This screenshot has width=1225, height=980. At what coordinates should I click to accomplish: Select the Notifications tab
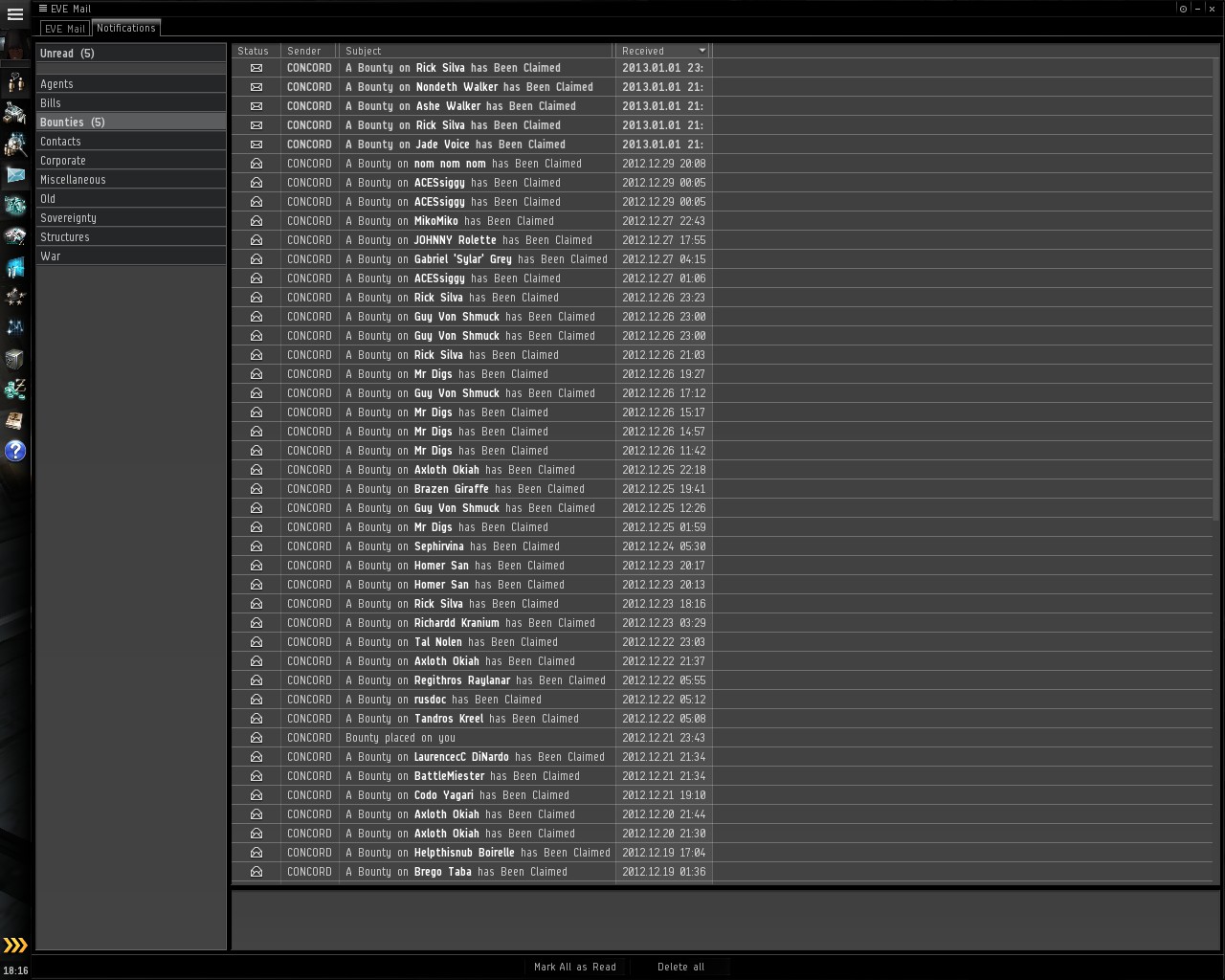(x=126, y=28)
